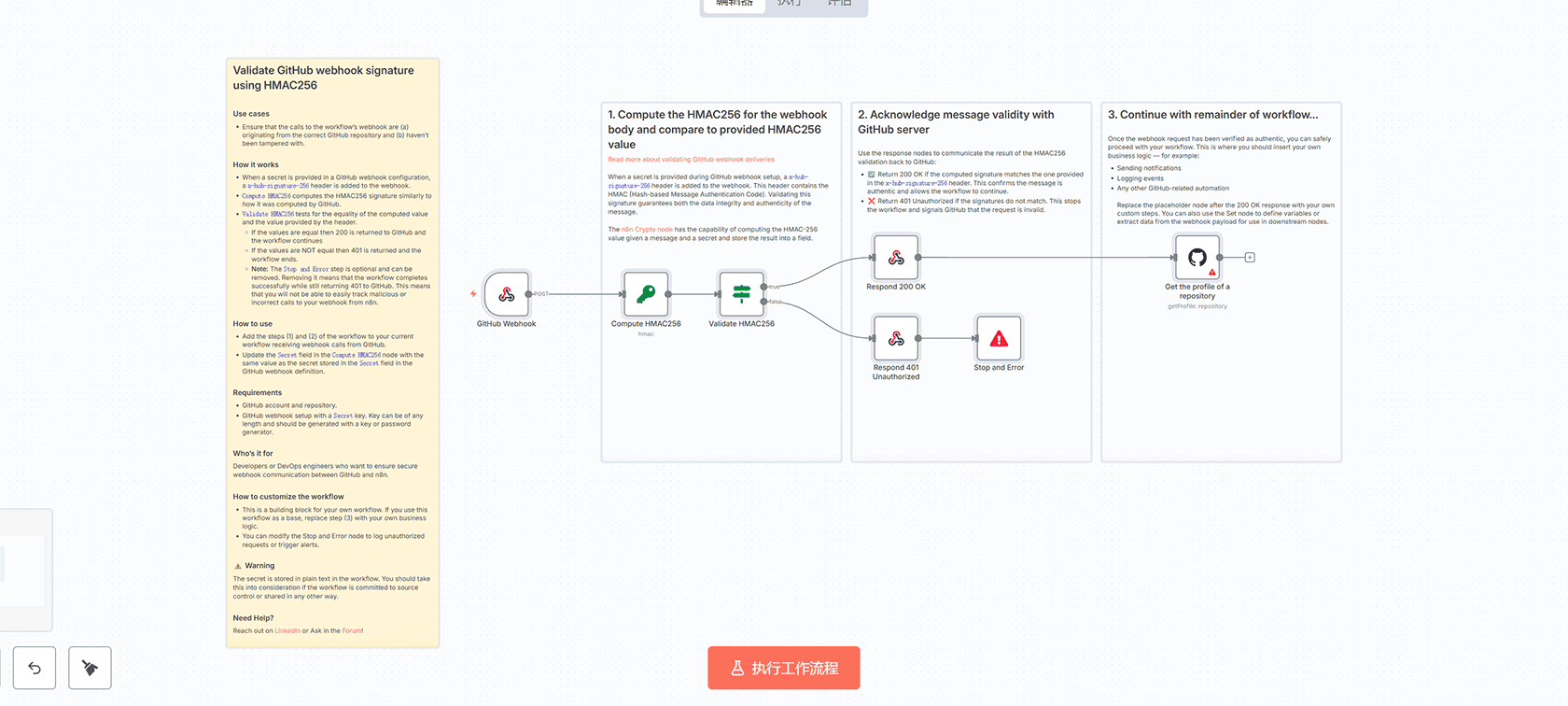The image size is (1568, 706).
Task: Click true output connector of Validate HMAC256
Action: click(764, 287)
